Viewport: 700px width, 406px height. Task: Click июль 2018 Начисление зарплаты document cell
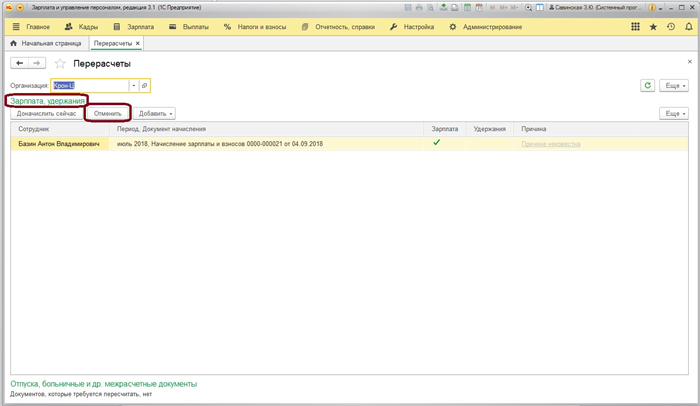pos(266,144)
